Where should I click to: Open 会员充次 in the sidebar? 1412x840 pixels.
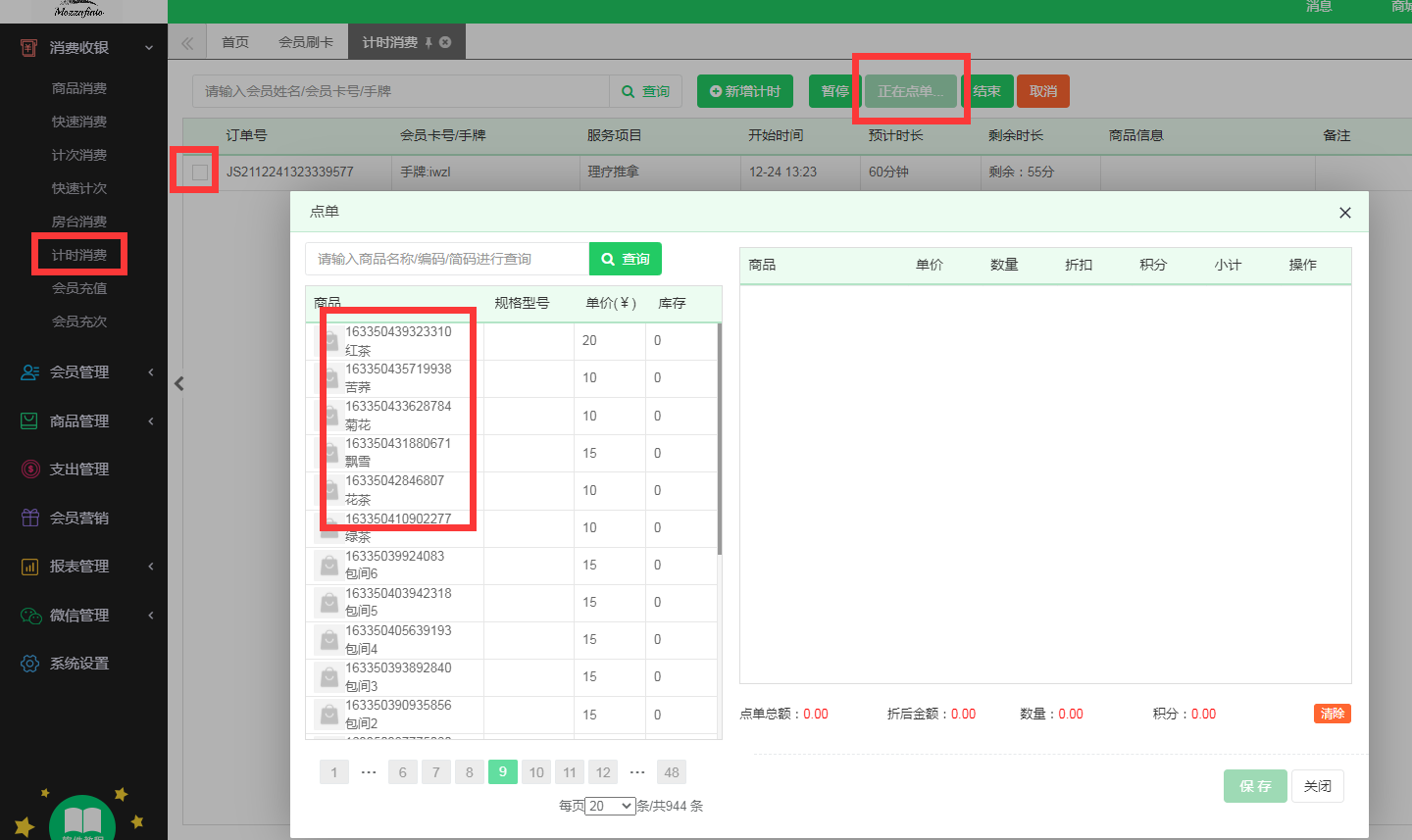[79, 321]
